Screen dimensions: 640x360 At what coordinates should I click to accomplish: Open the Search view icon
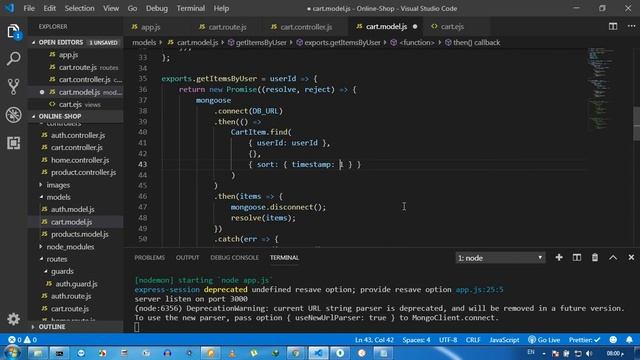tap(13, 59)
